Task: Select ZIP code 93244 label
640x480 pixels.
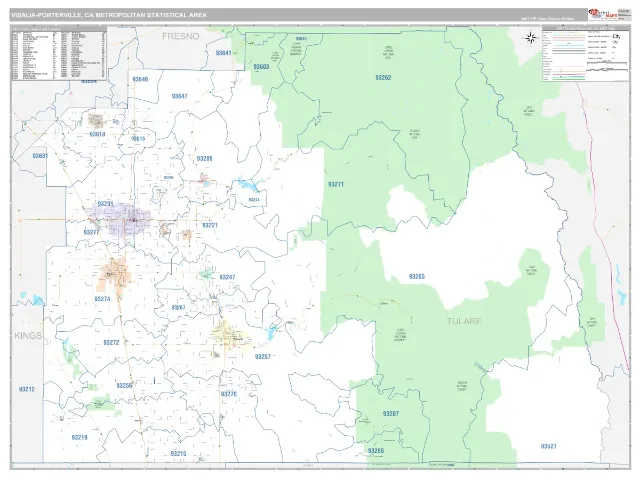Action: [x=254, y=200]
